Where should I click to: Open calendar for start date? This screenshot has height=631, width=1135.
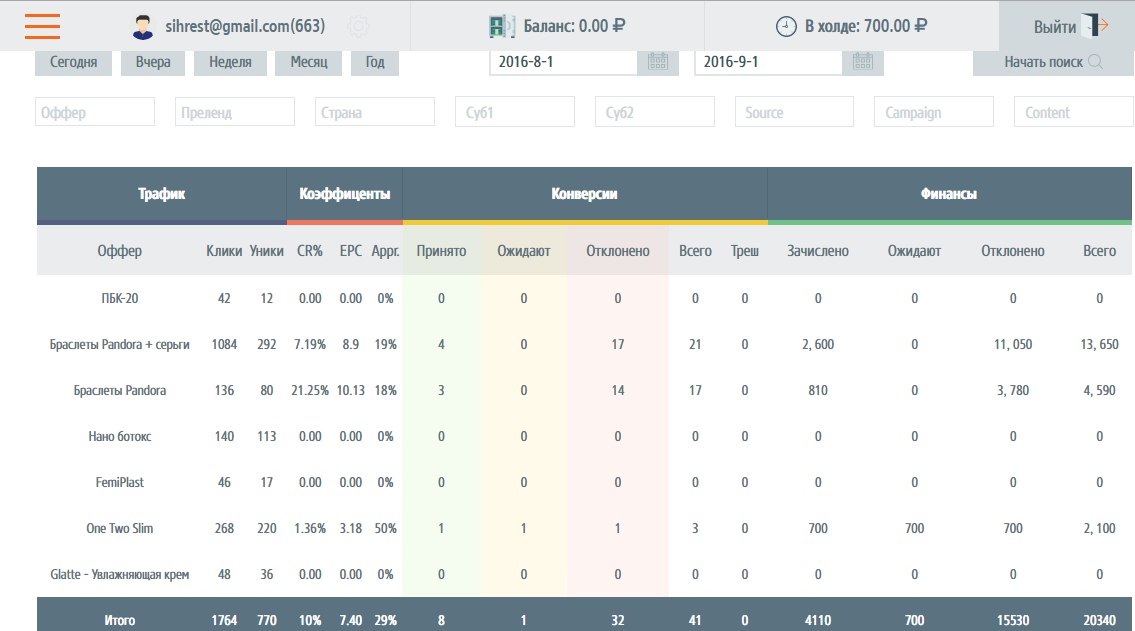(x=657, y=62)
